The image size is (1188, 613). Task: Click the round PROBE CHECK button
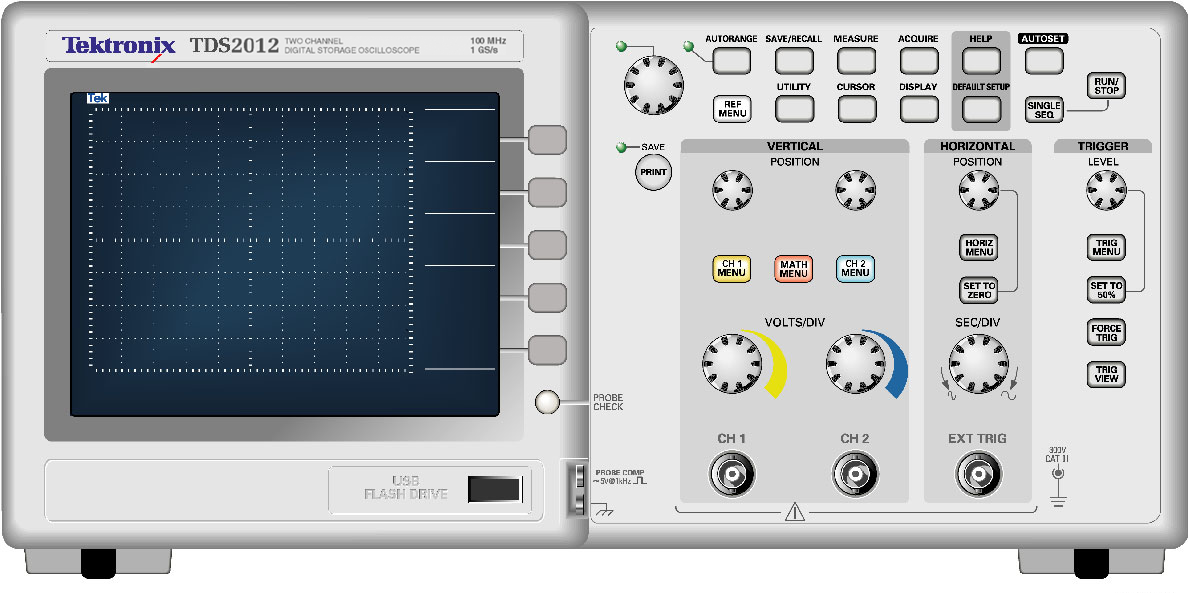pyautogui.click(x=547, y=402)
